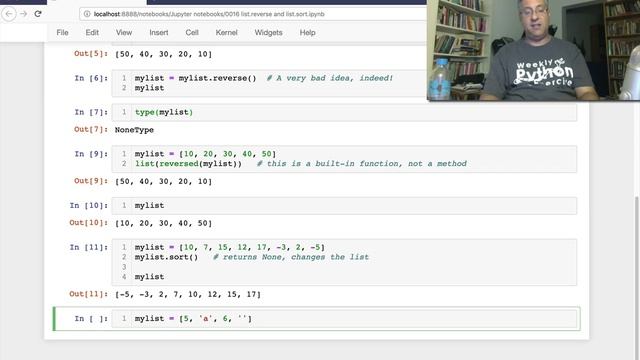640x360 pixels.
Task: Click the site info icon in address bar
Action: pyautogui.click(x=87, y=14)
